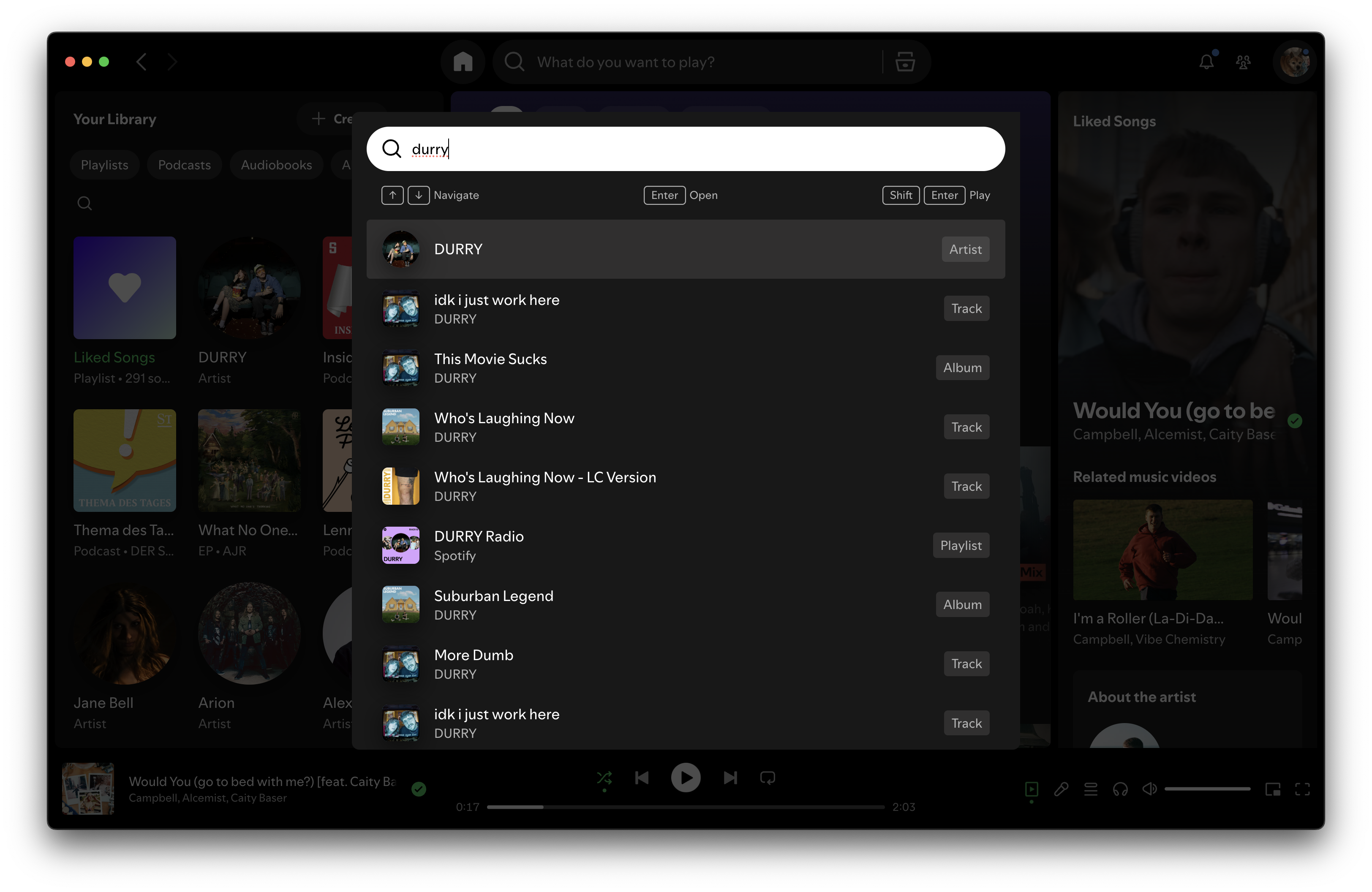Click the Artist label on the DURRY row

[966, 249]
